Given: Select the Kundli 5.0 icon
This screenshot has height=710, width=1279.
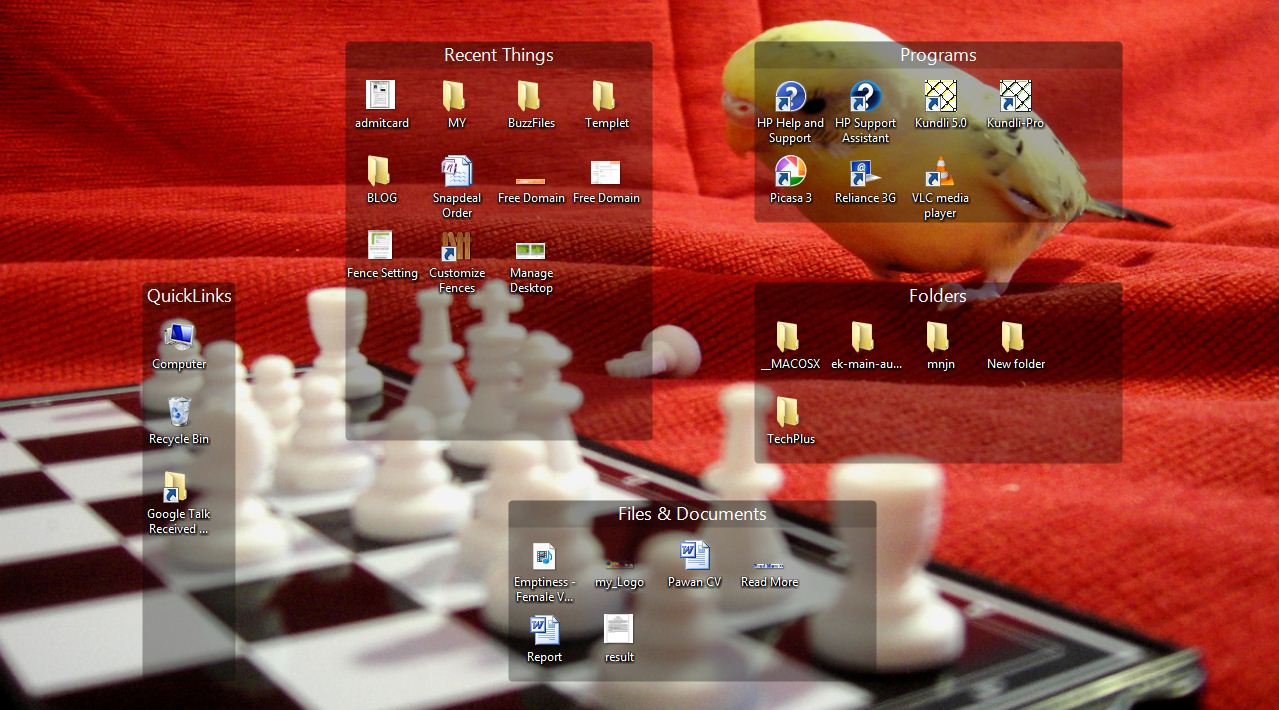Looking at the screenshot, I should point(940,96).
